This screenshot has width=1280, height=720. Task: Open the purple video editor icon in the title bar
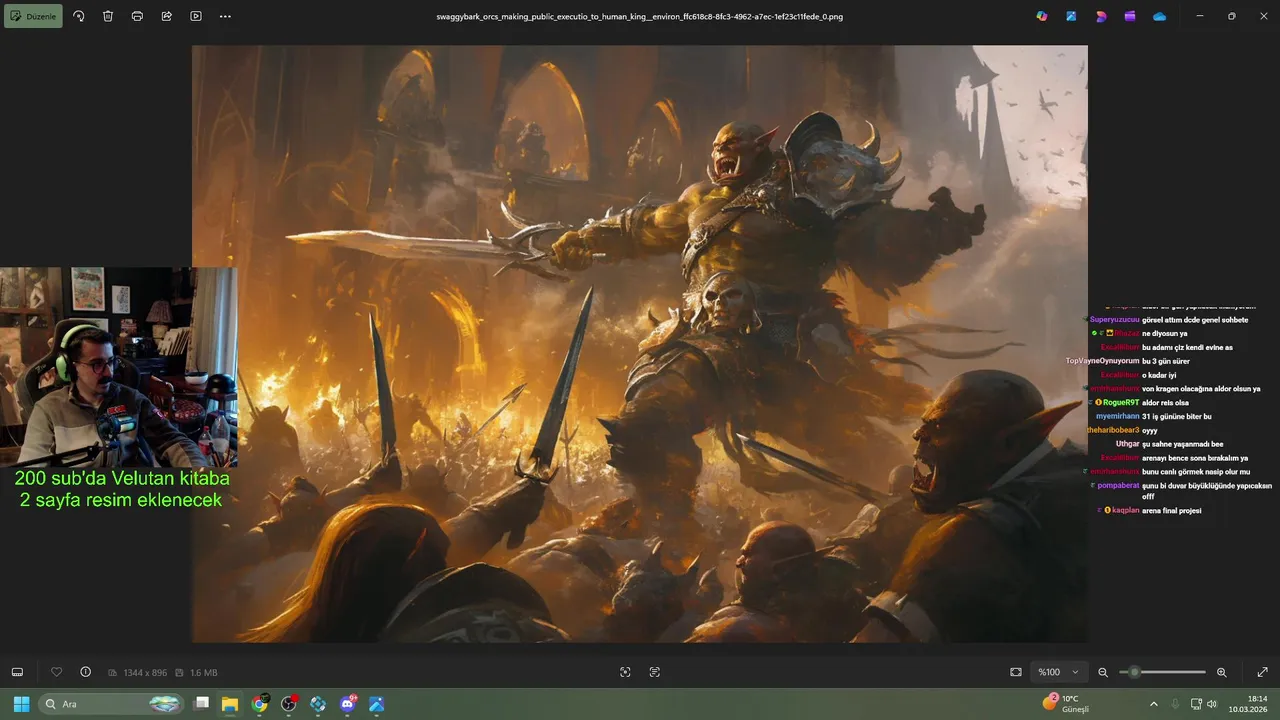pos(1130,16)
